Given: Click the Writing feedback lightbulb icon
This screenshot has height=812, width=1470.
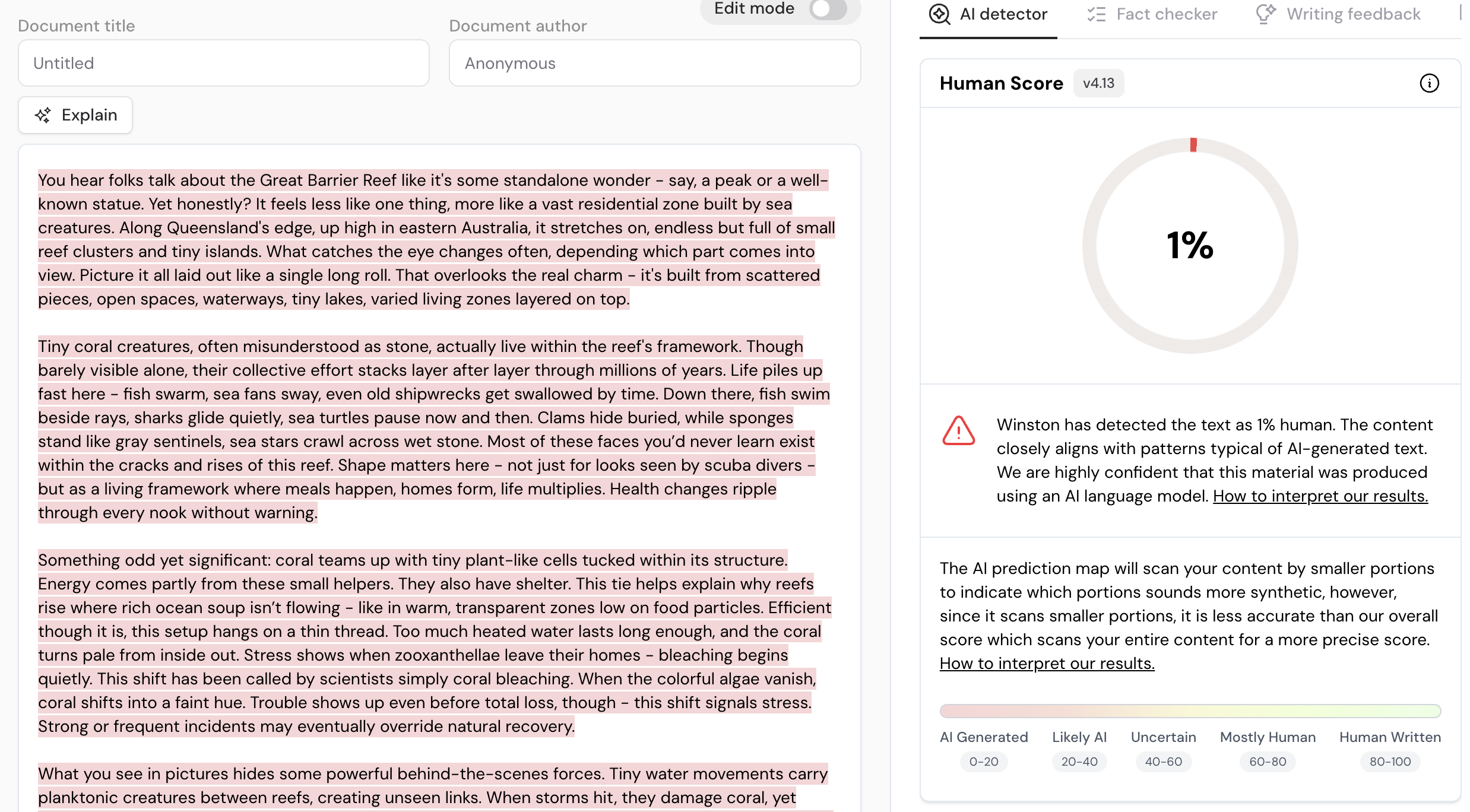Looking at the screenshot, I should (x=1265, y=14).
